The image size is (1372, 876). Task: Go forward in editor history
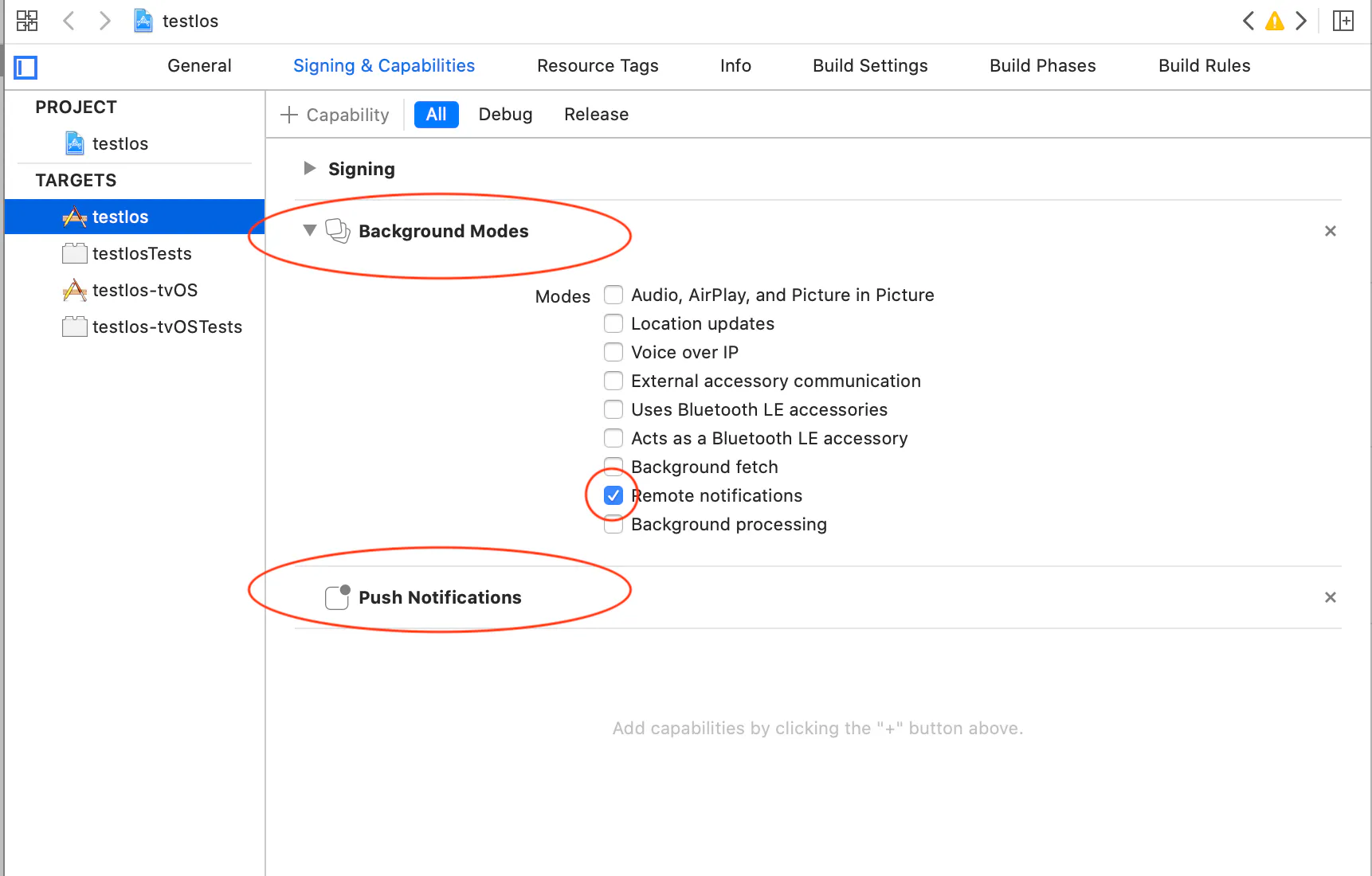(104, 21)
